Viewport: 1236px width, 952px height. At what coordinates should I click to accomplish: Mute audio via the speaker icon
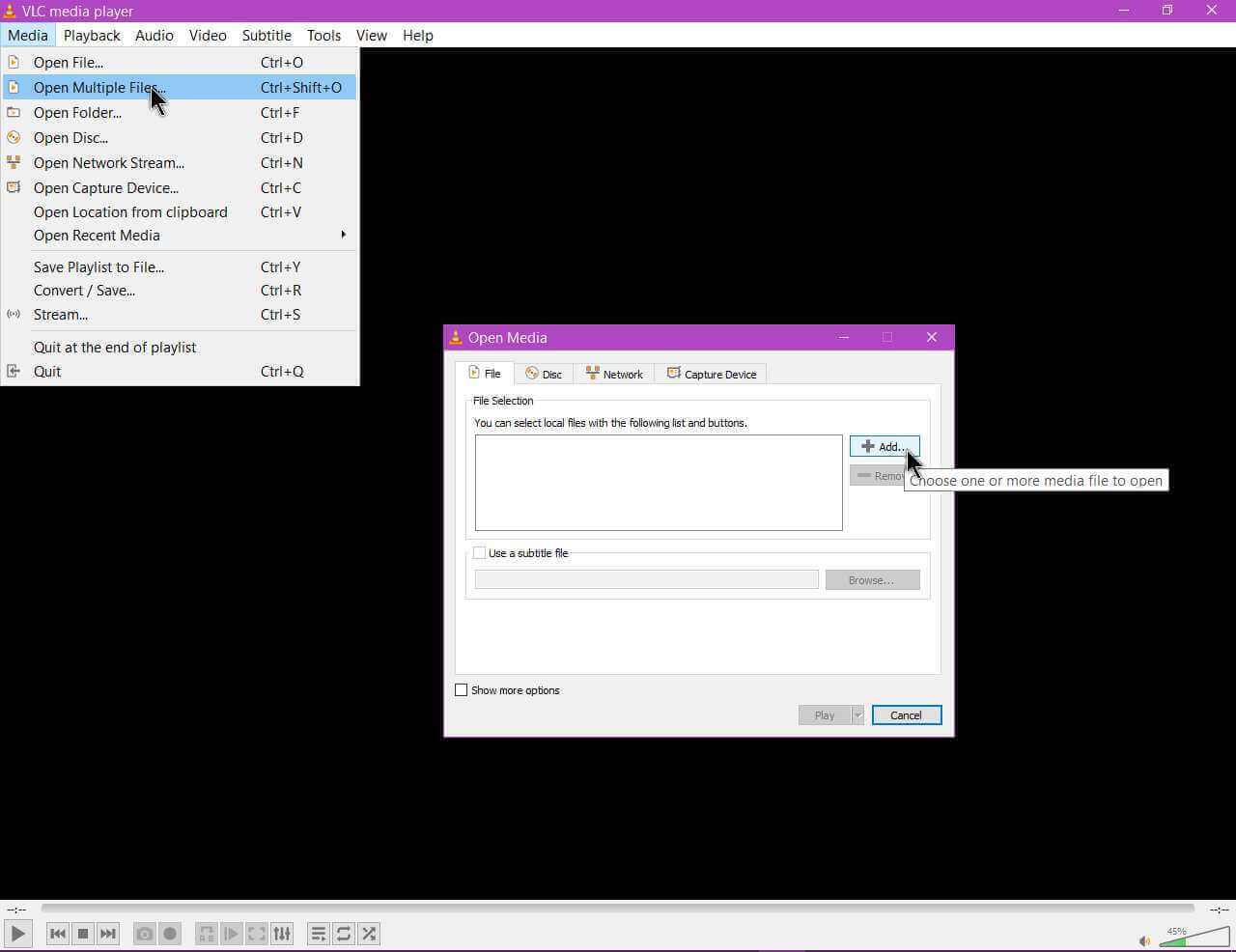(1144, 940)
